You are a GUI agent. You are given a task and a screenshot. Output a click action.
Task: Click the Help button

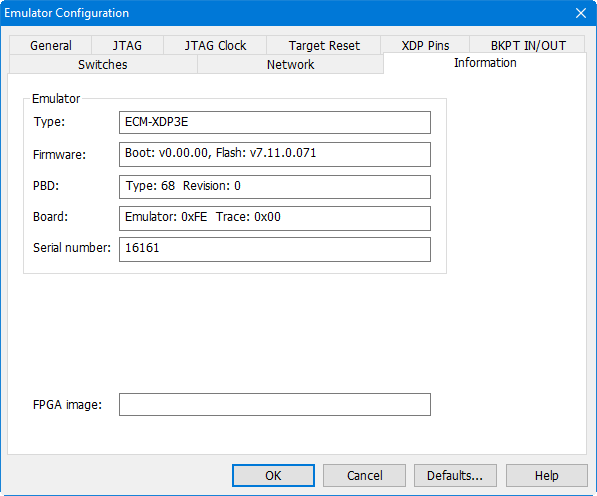547,475
